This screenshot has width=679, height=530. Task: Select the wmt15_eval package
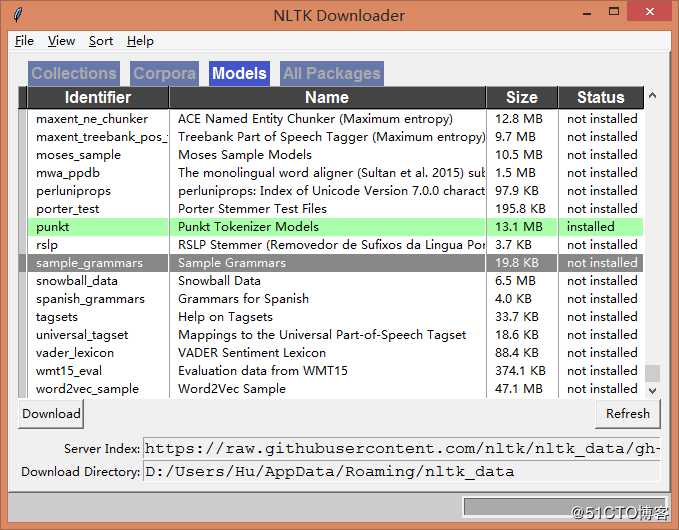(x=69, y=371)
